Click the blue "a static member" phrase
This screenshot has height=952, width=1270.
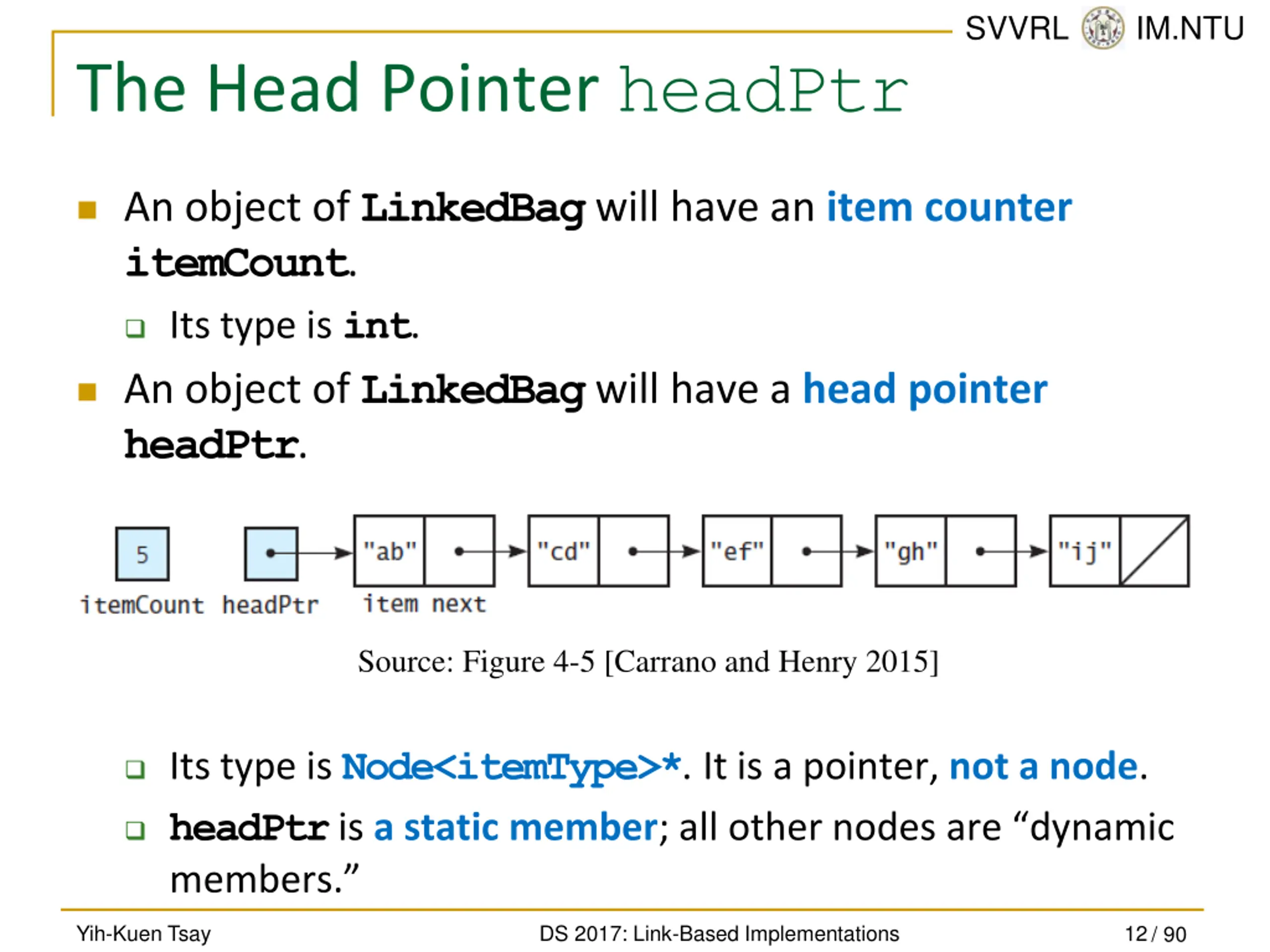(515, 828)
